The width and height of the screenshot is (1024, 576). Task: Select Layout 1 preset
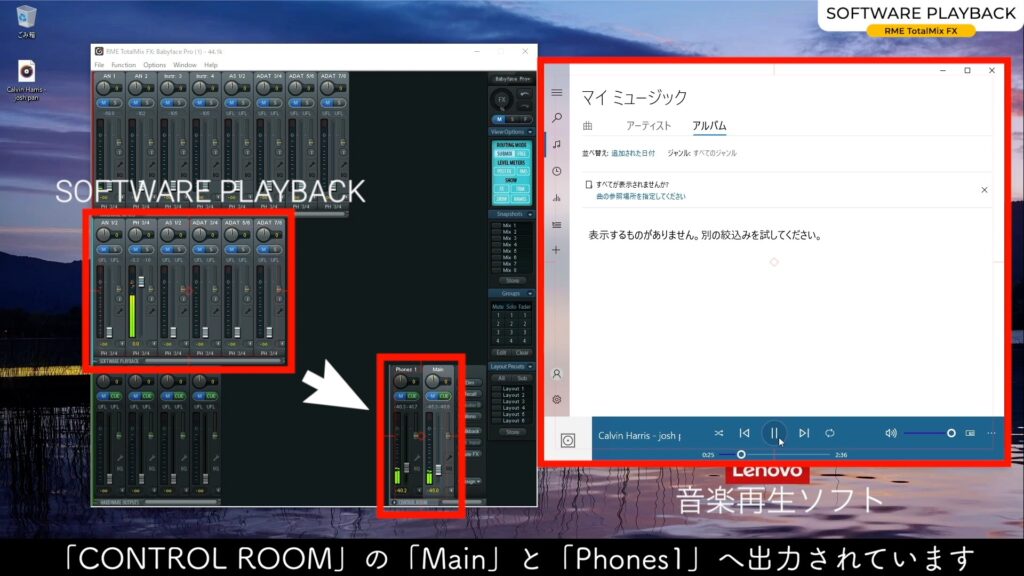coord(512,389)
